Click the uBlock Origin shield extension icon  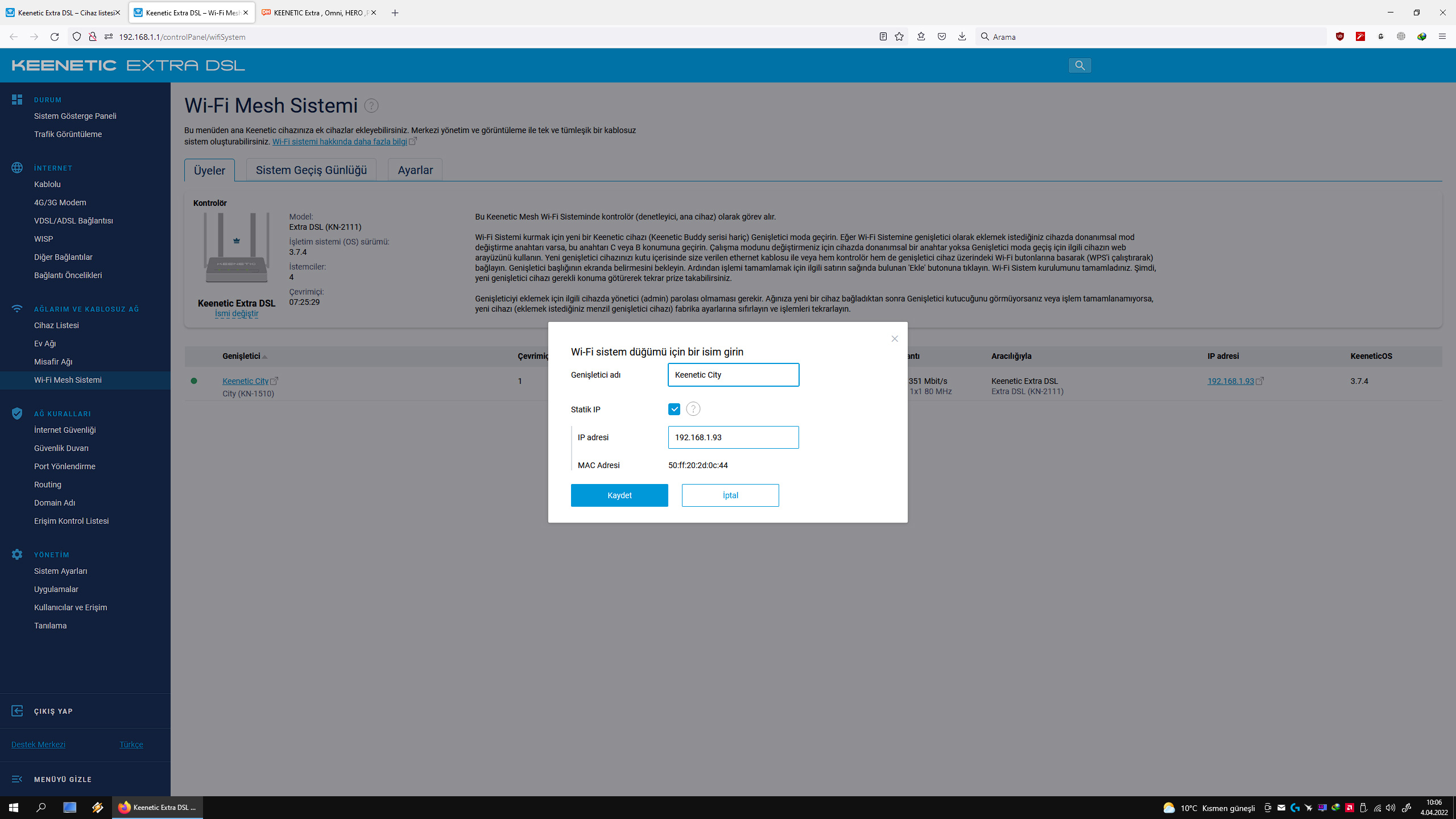pos(1340,37)
